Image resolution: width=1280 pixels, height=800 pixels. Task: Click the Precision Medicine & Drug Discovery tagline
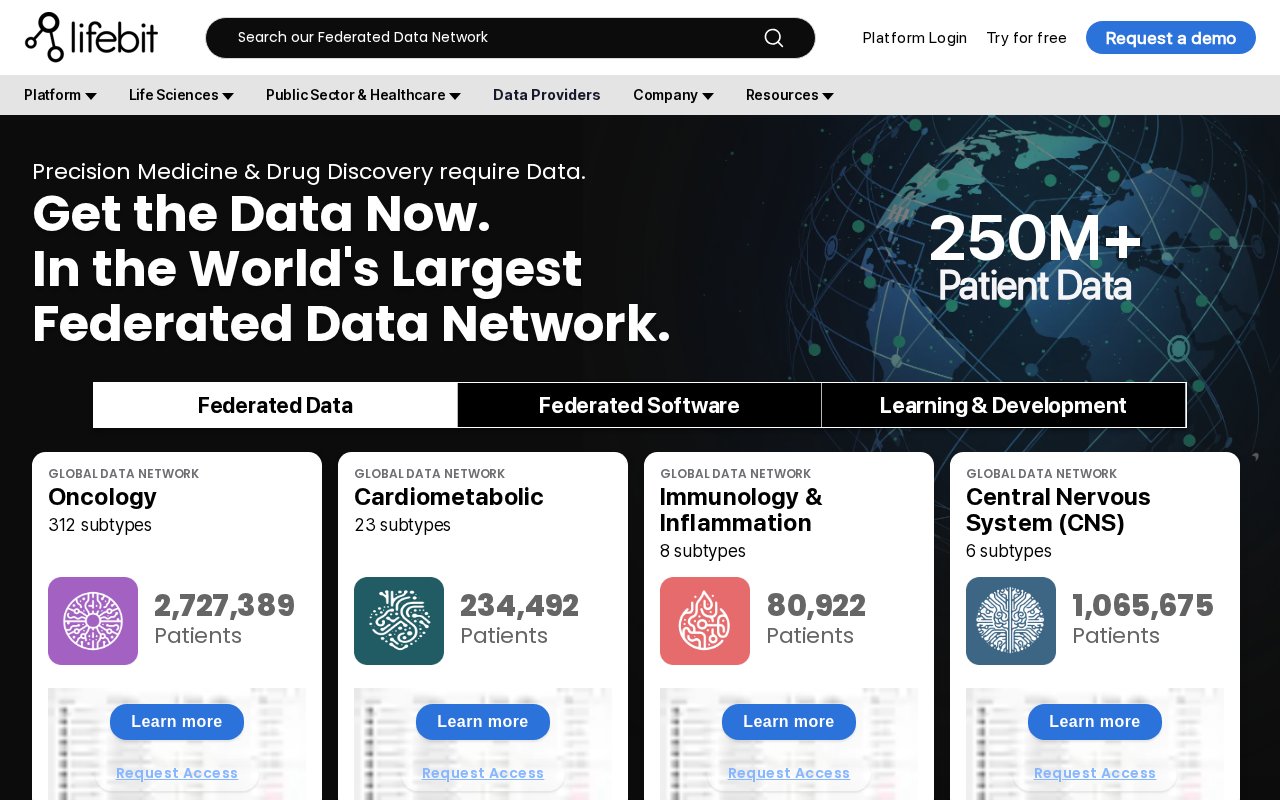tap(309, 171)
